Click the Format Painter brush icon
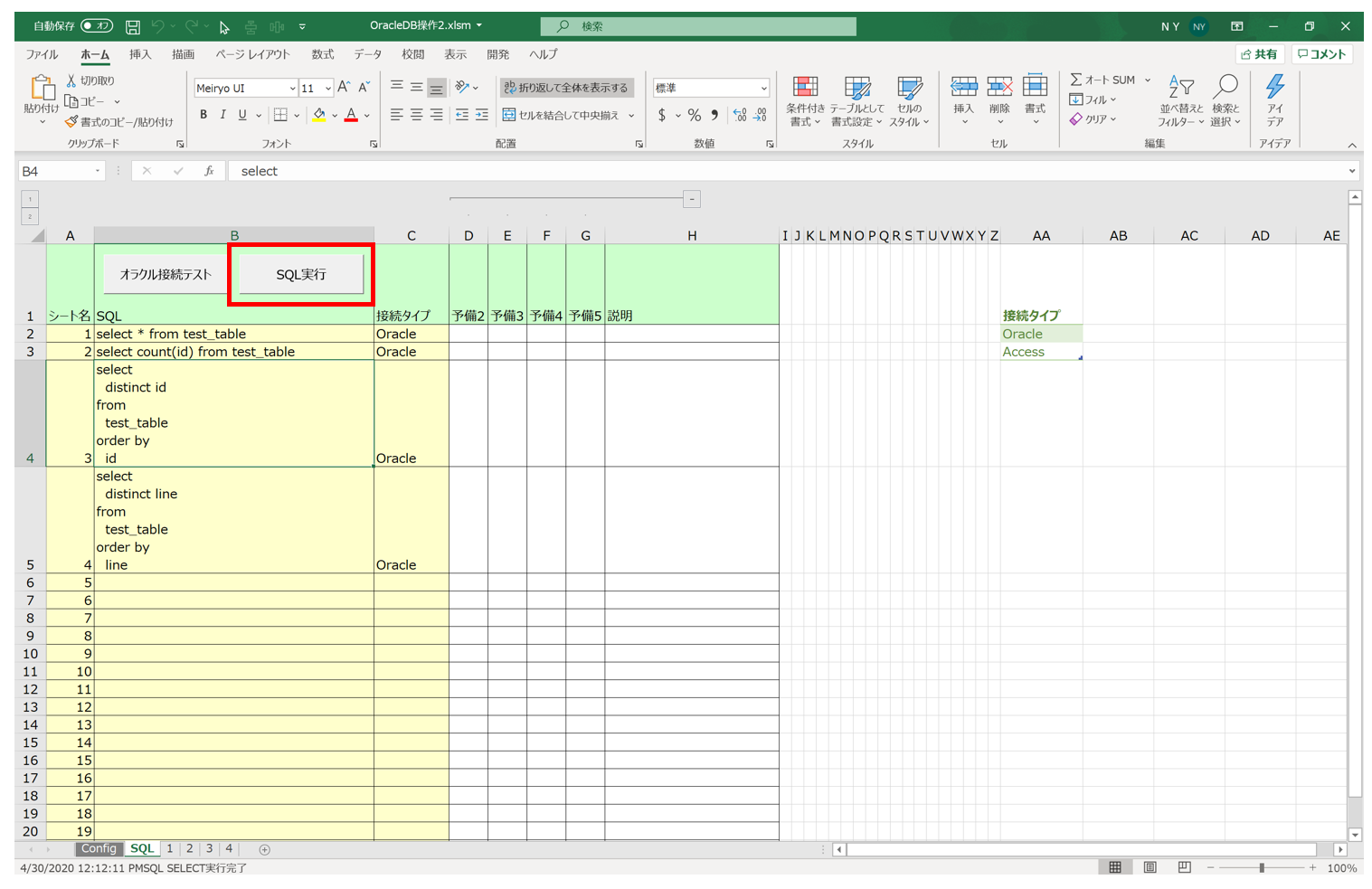The height and width of the screenshot is (889, 1372). [71, 121]
